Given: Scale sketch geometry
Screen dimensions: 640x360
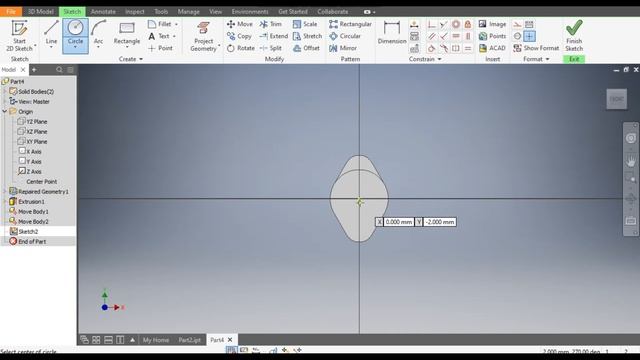Looking at the screenshot, I should point(305,24).
